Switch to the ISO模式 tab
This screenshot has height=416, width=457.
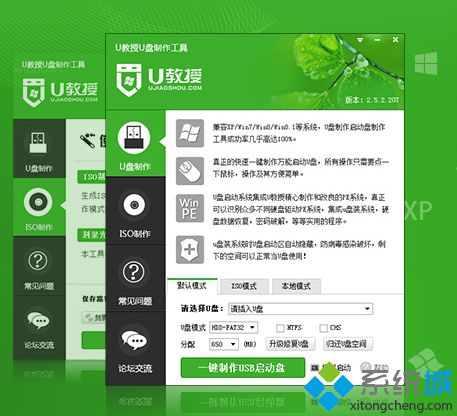click(244, 286)
